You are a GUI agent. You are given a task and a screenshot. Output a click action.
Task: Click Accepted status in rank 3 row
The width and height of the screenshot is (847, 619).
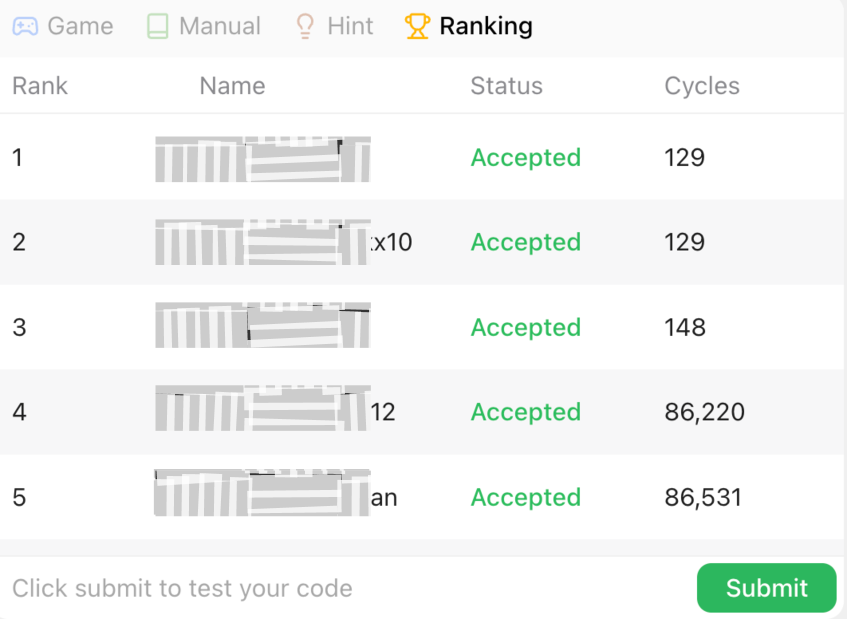click(525, 328)
